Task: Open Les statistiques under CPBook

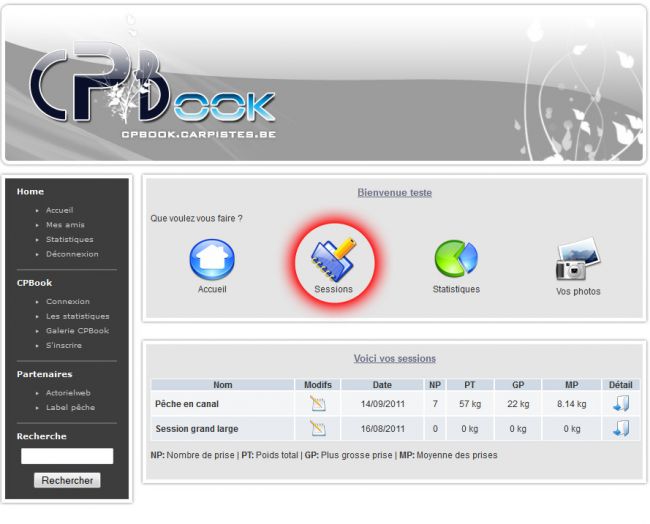Action: (78, 316)
